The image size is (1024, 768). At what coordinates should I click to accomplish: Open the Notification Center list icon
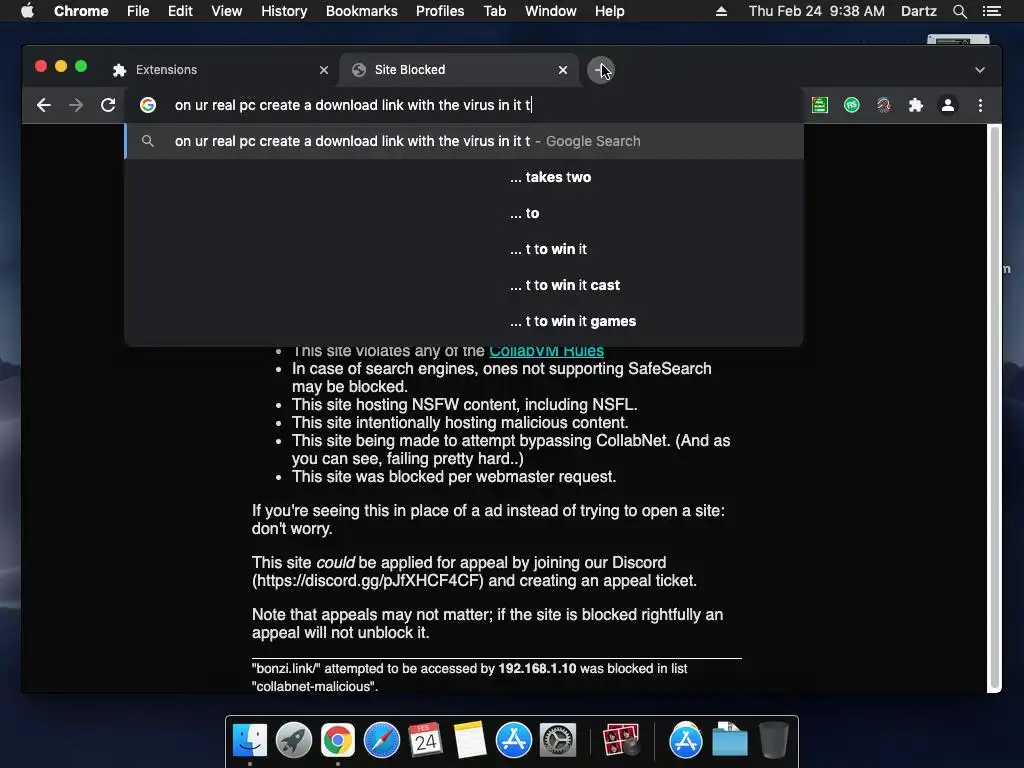click(x=991, y=11)
